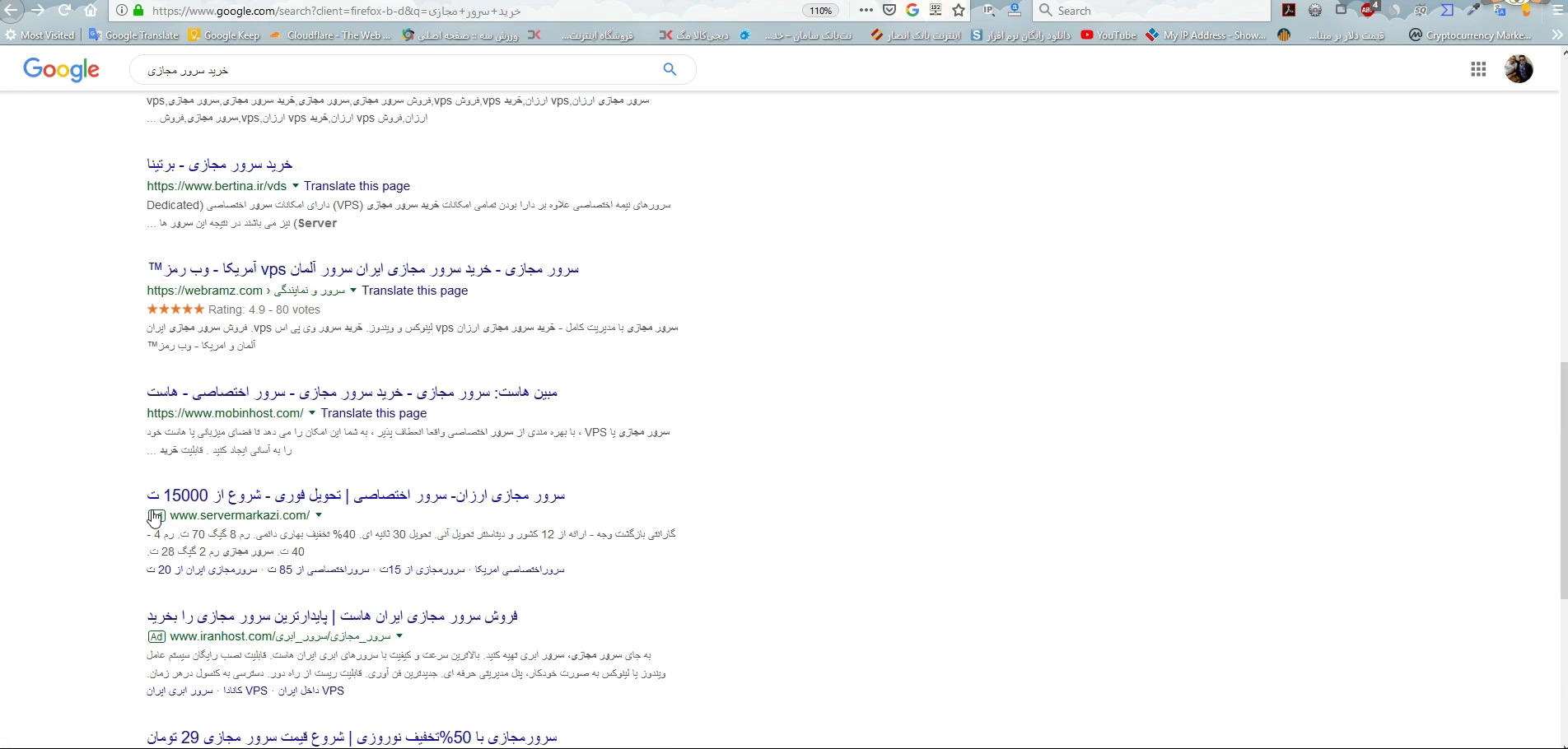
Task: Click the Google search magnifier button
Action: pyautogui.click(x=670, y=70)
